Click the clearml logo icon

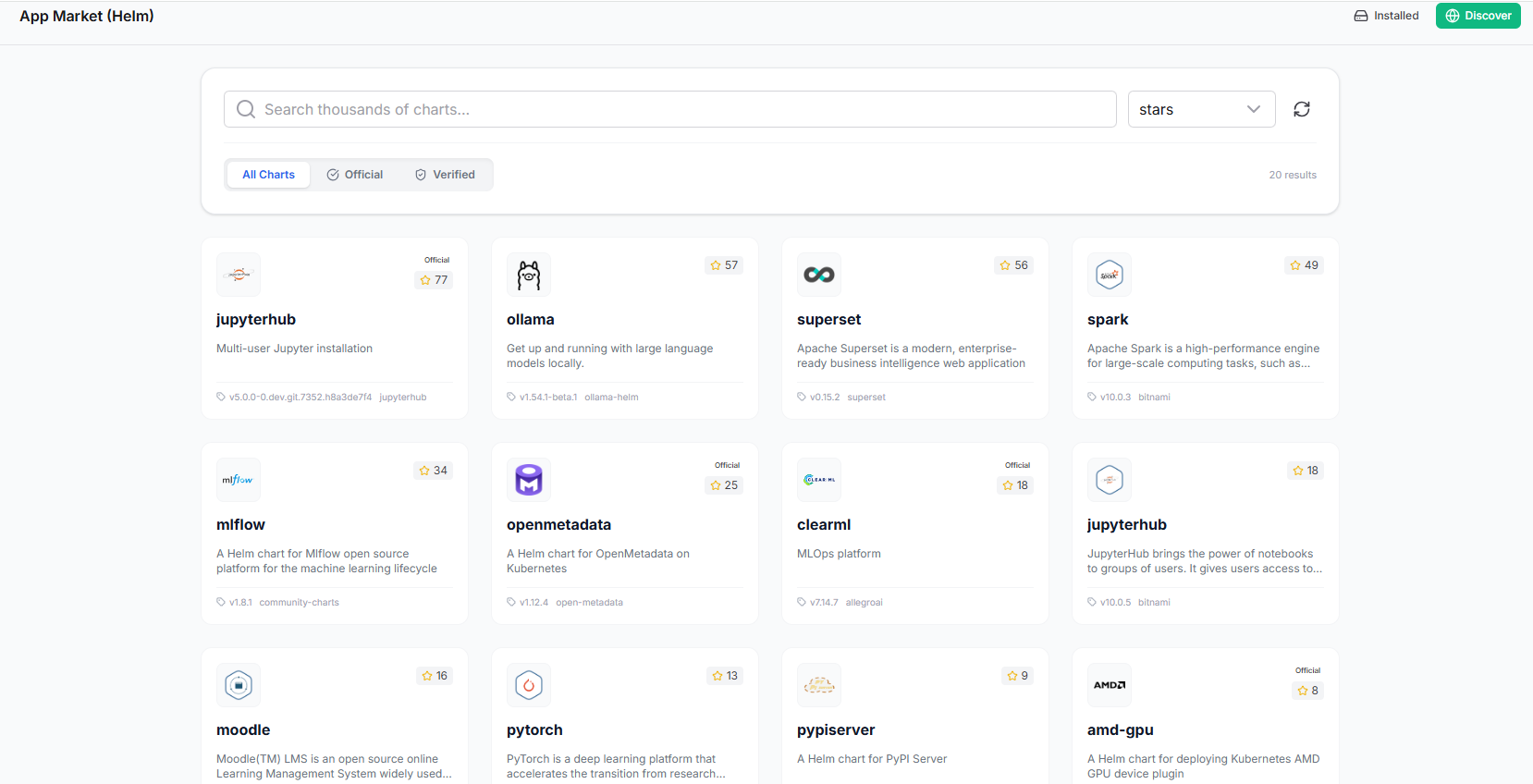point(819,480)
